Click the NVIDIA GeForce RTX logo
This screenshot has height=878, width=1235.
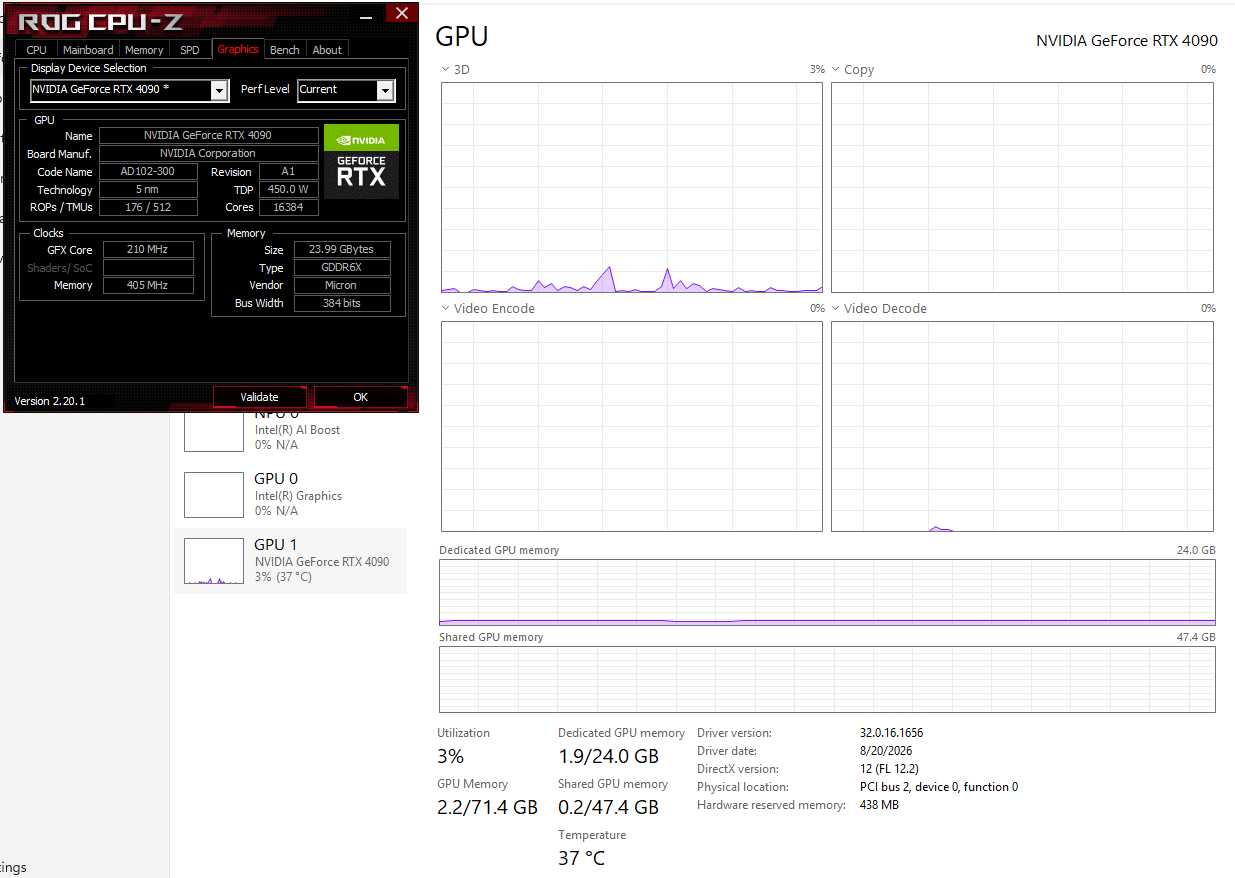click(361, 161)
